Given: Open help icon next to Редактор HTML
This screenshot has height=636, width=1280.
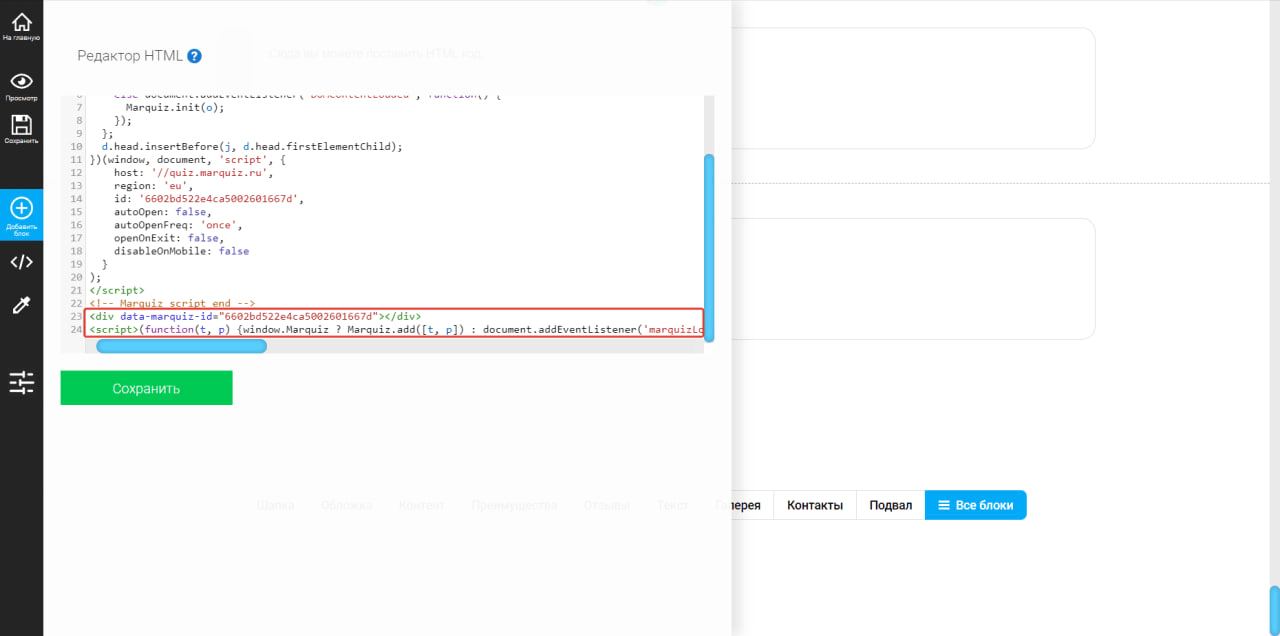Looking at the screenshot, I should (x=194, y=56).
